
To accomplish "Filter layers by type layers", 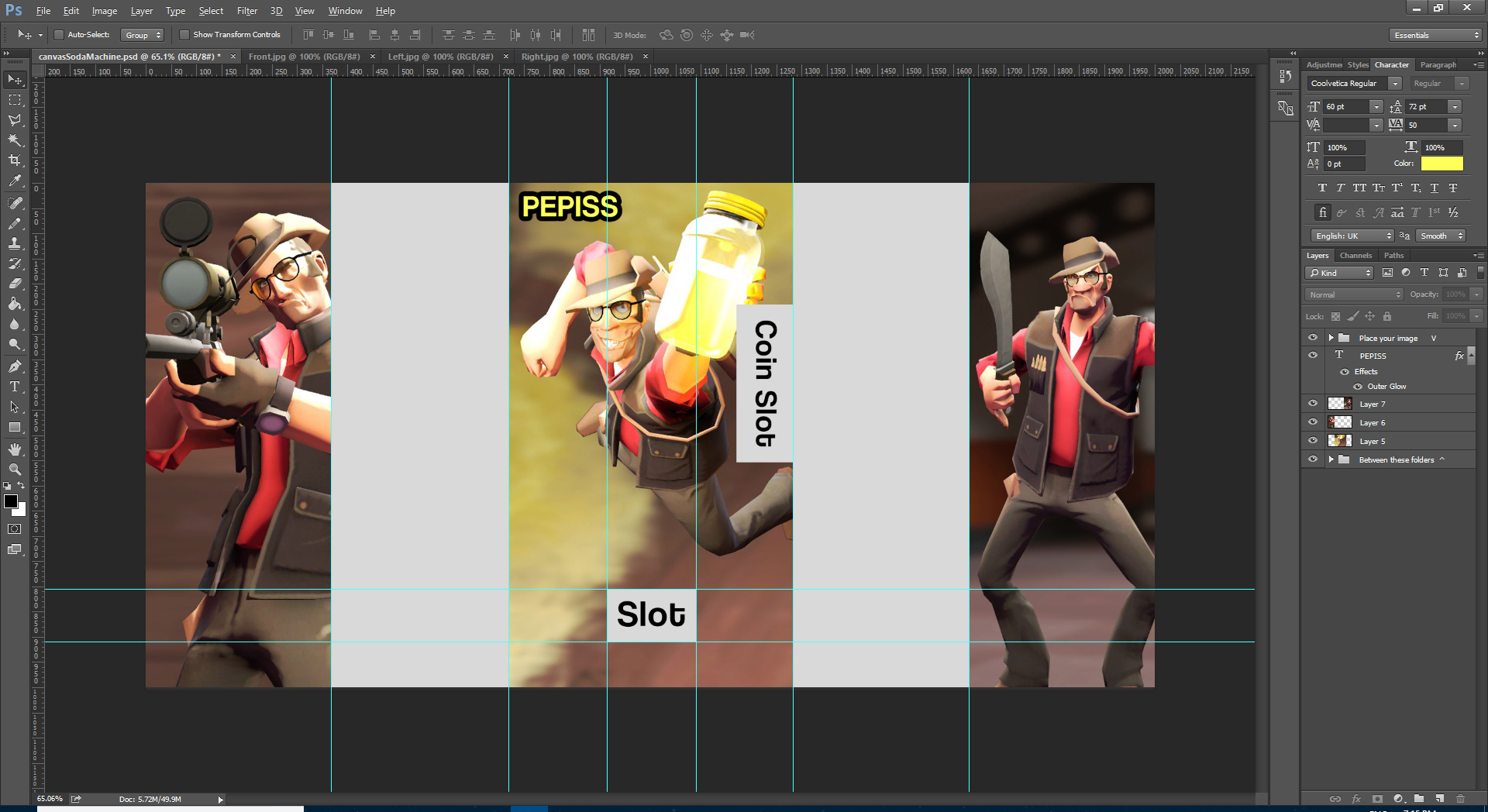I will pyautogui.click(x=1424, y=273).
